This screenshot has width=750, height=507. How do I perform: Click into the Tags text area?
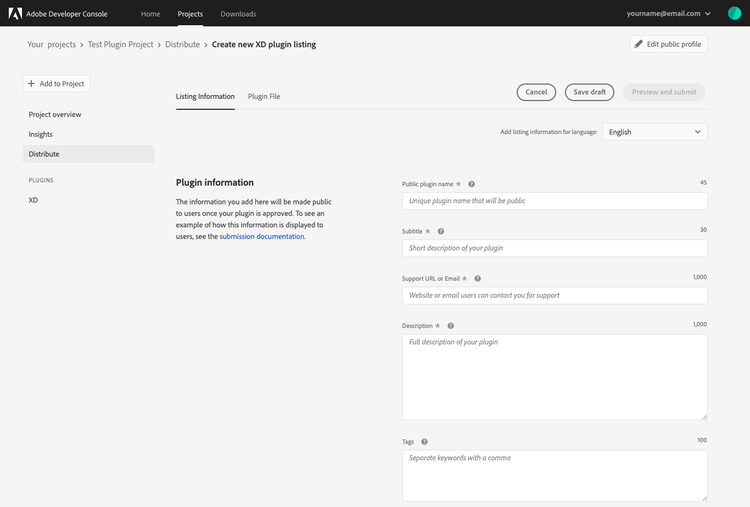click(555, 476)
